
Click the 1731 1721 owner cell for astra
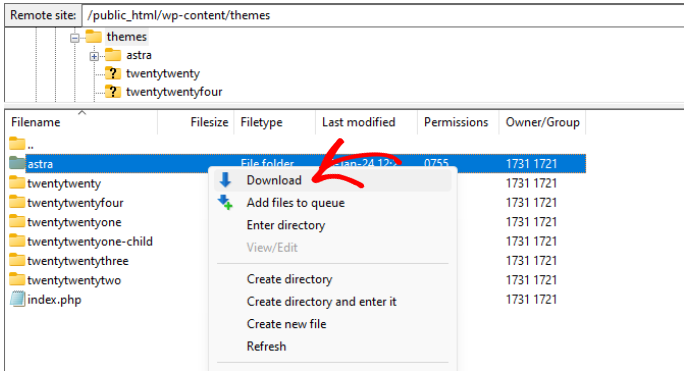531,164
